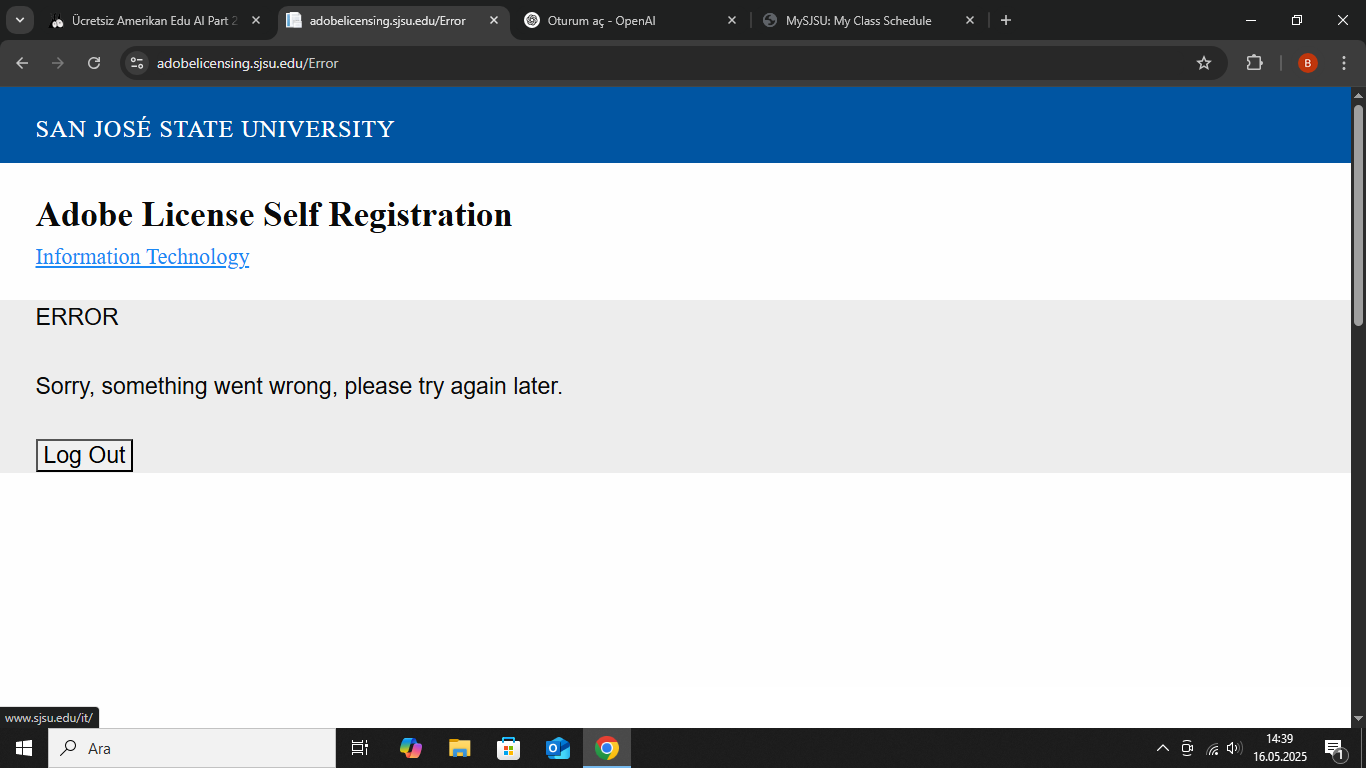
Task: Close the adobelicensing.sjsu.edu/Error tab
Action: 493,20
